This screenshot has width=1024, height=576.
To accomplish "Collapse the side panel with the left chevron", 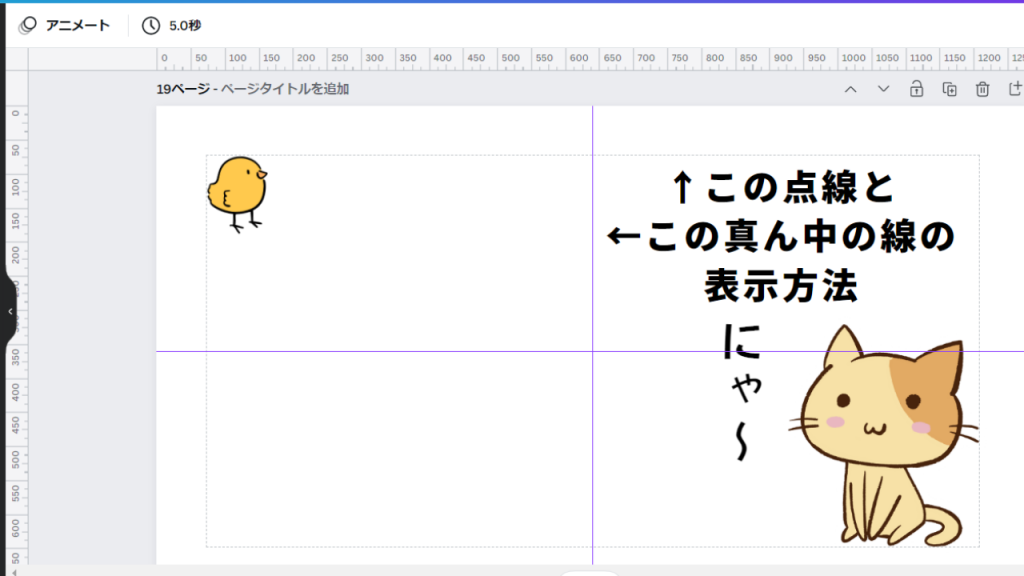I will click(x=10, y=312).
